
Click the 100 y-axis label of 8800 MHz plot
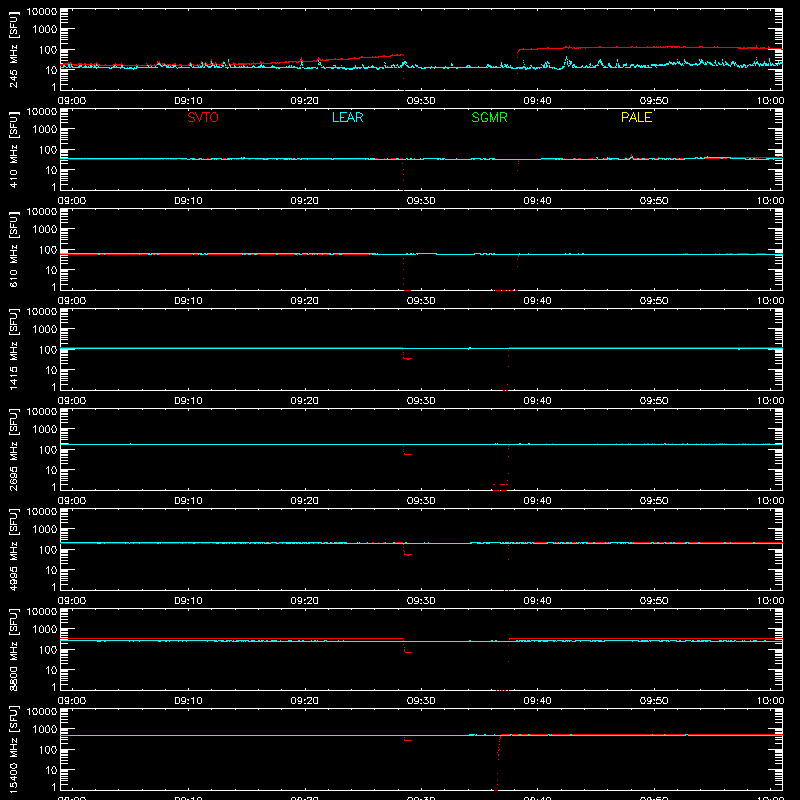point(48,650)
